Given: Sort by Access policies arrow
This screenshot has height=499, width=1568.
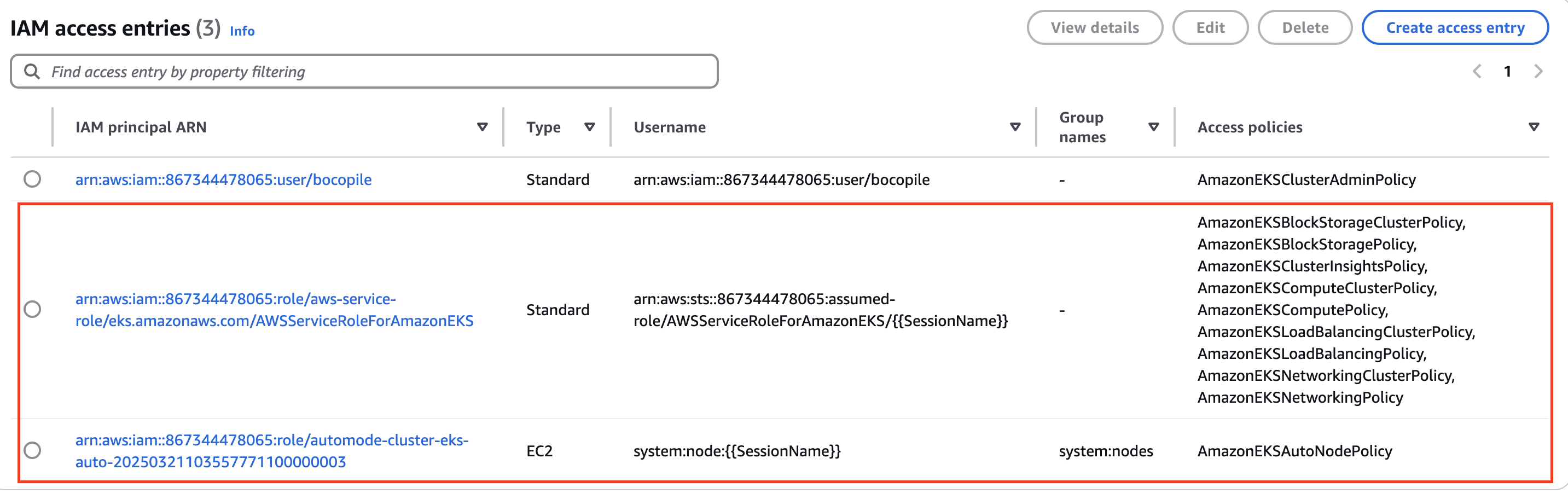Looking at the screenshot, I should (x=1534, y=127).
